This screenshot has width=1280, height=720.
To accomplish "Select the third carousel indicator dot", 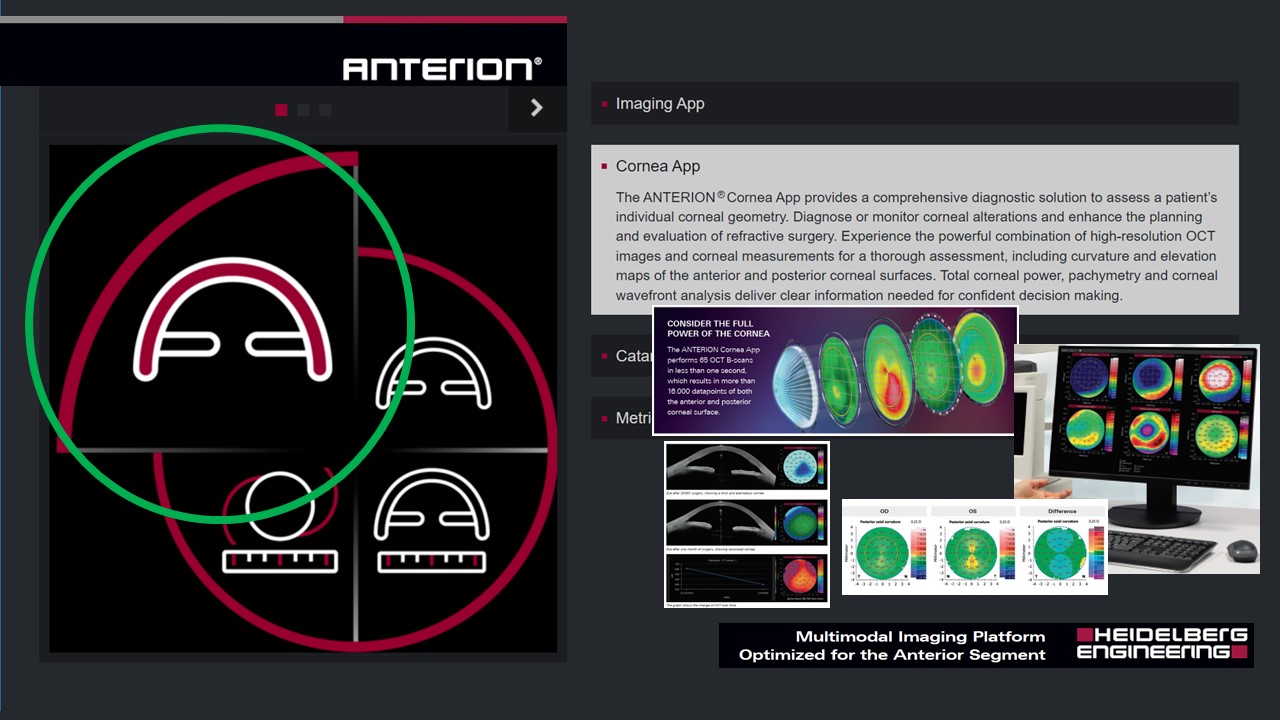I will pyautogui.click(x=325, y=110).
